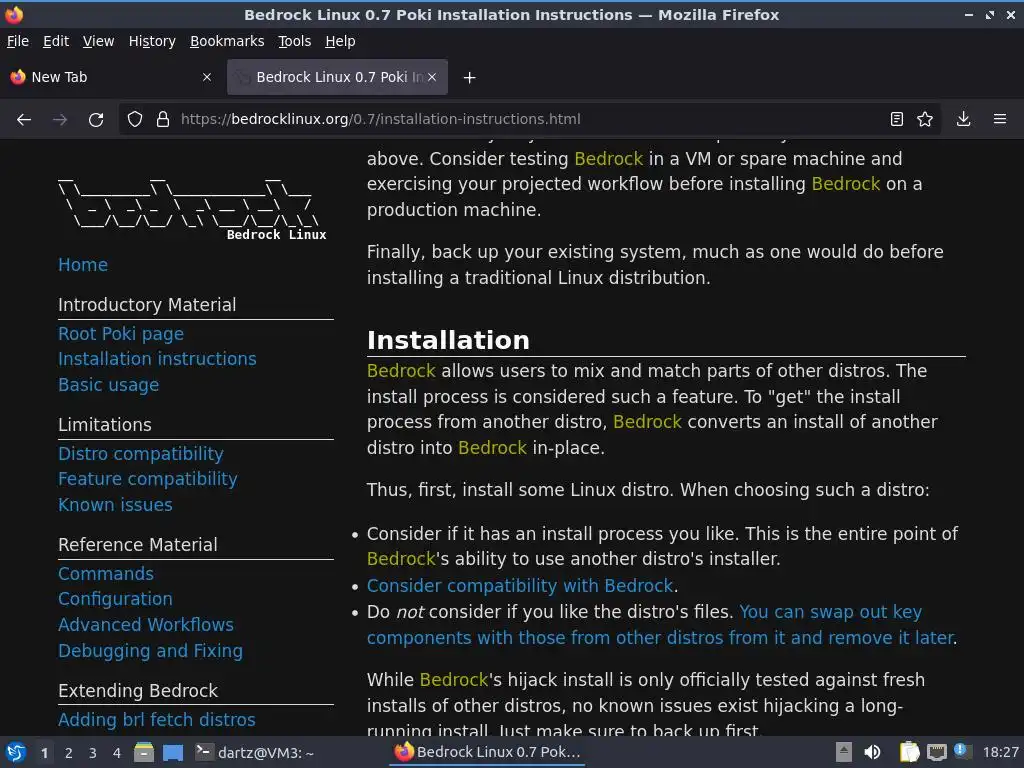
Task: Open the taskbar volume control
Action: pos(872,752)
